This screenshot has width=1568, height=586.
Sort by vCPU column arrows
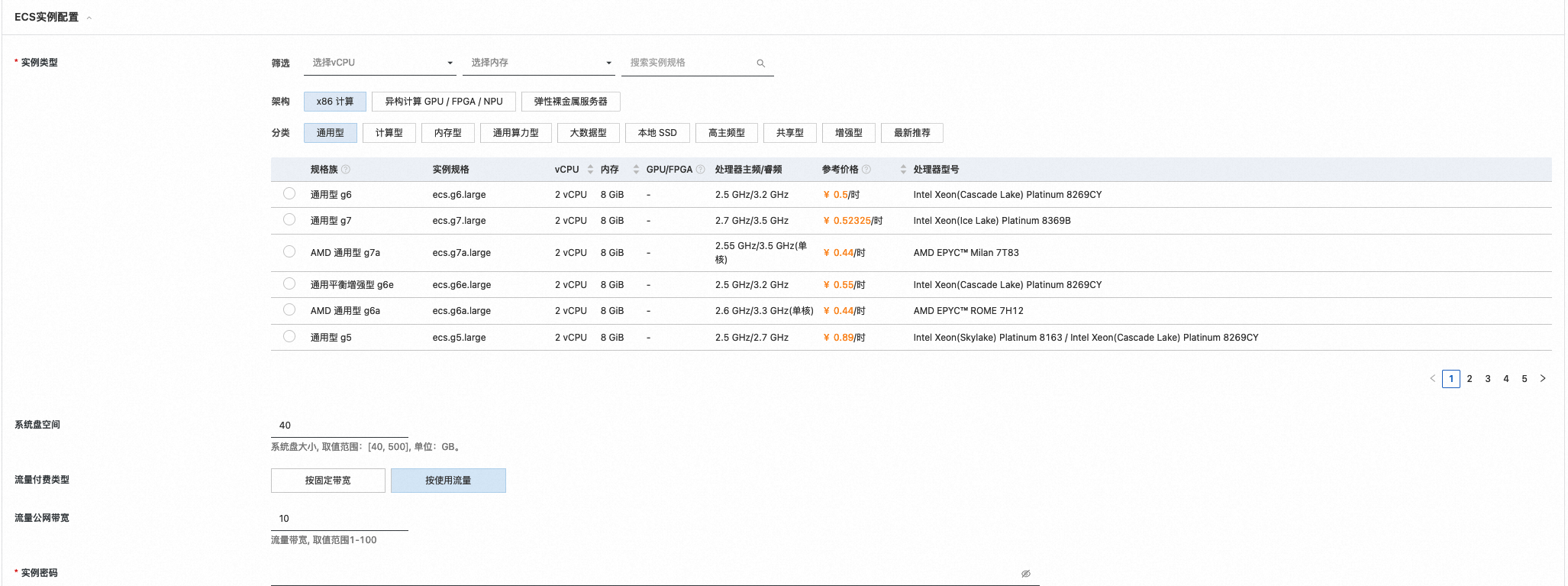click(x=590, y=170)
